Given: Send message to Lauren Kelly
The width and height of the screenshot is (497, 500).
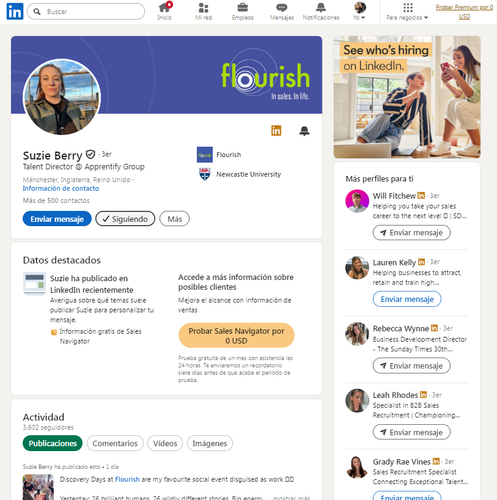Looking at the screenshot, I should [x=407, y=299].
